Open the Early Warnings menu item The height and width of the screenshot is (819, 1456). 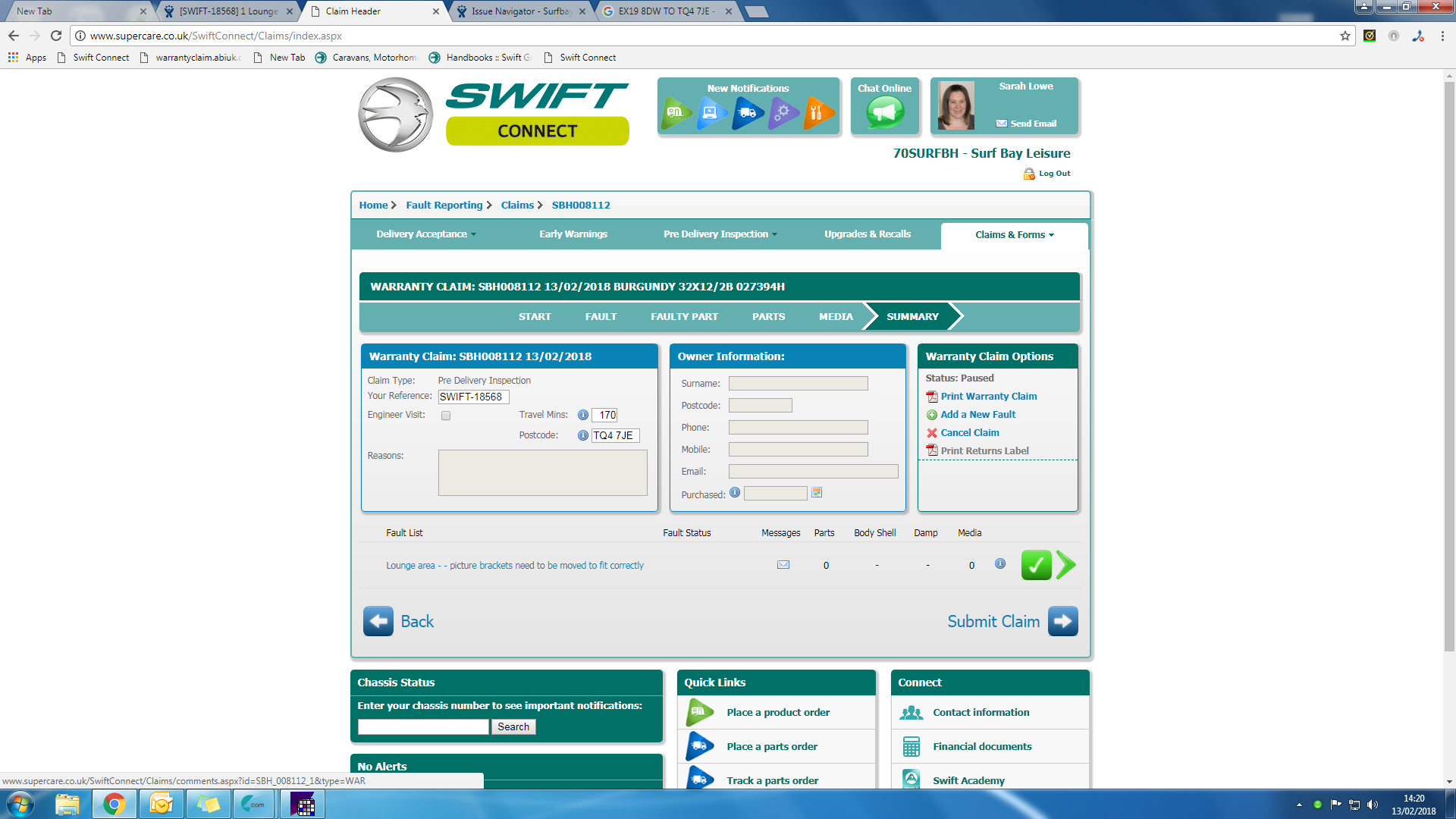573,234
